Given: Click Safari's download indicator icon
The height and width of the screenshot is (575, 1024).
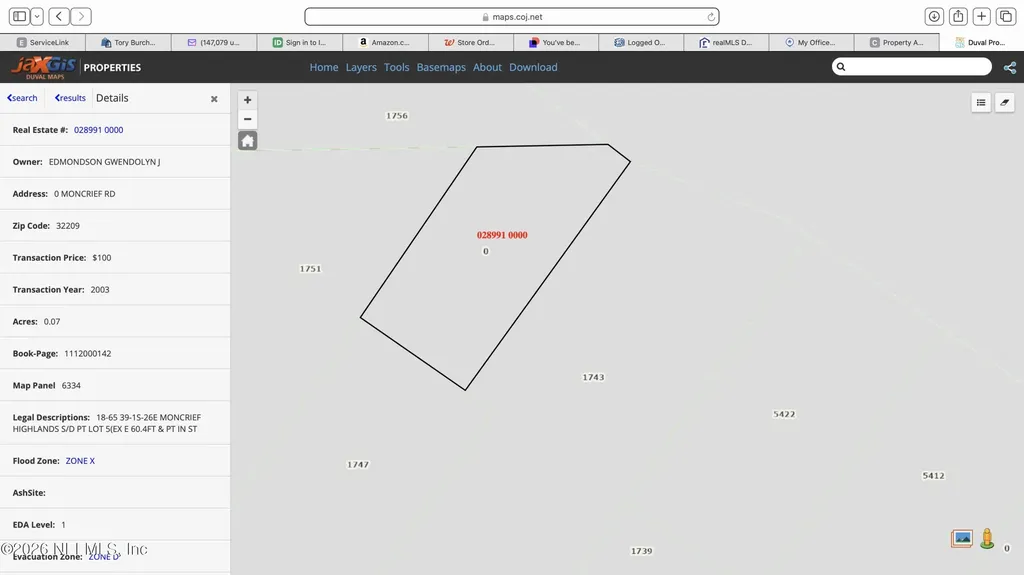Looking at the screenshot, I should pyautogui.click(x=934, y=16).
